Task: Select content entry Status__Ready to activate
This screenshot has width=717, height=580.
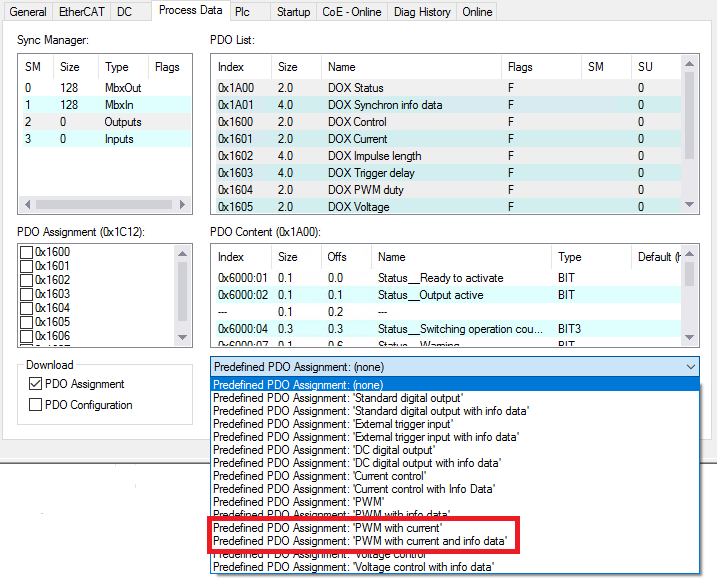Action: (x=448, y=278)
